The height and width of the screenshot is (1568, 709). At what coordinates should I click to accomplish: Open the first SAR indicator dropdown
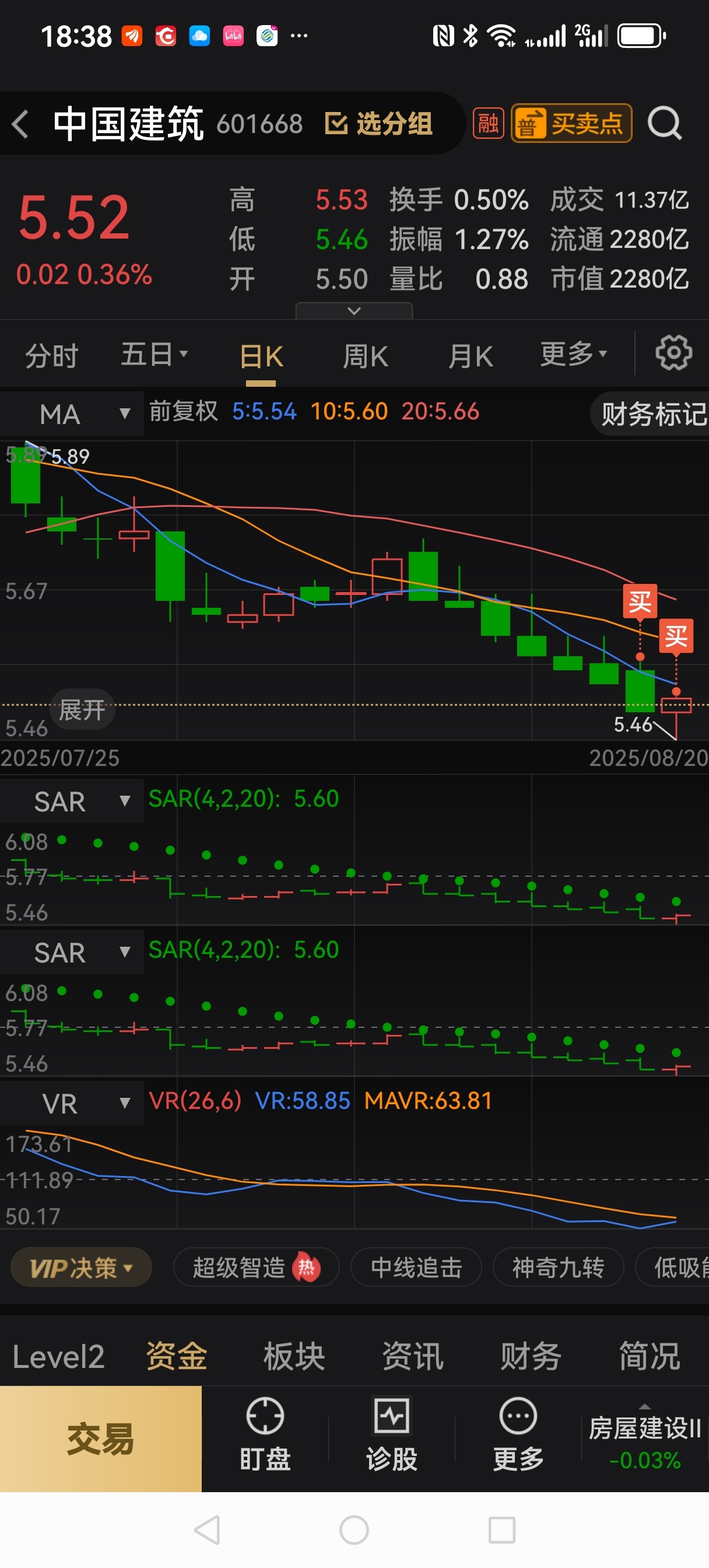(72, 801)
